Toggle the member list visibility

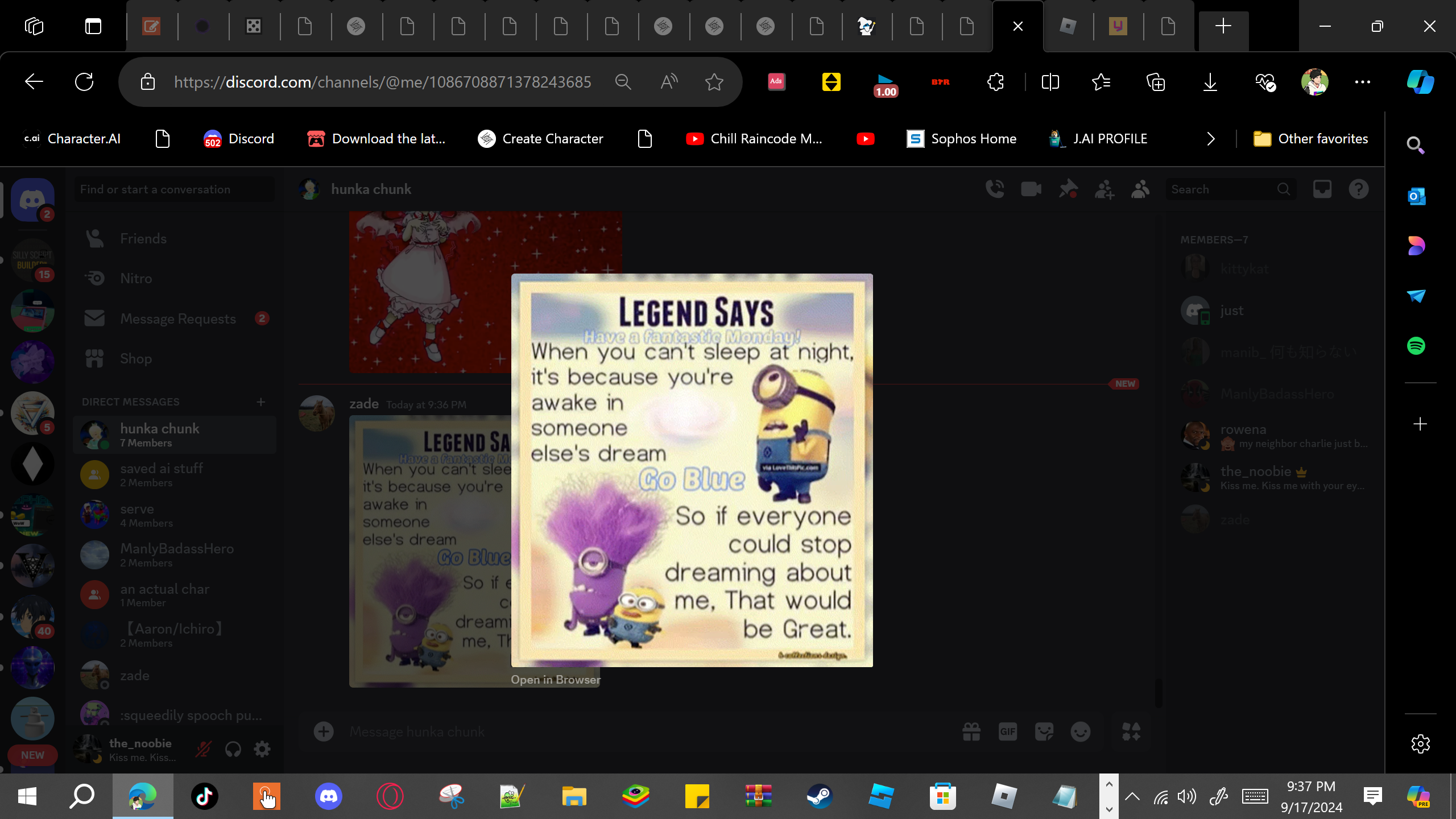[x=1140, y=189]
